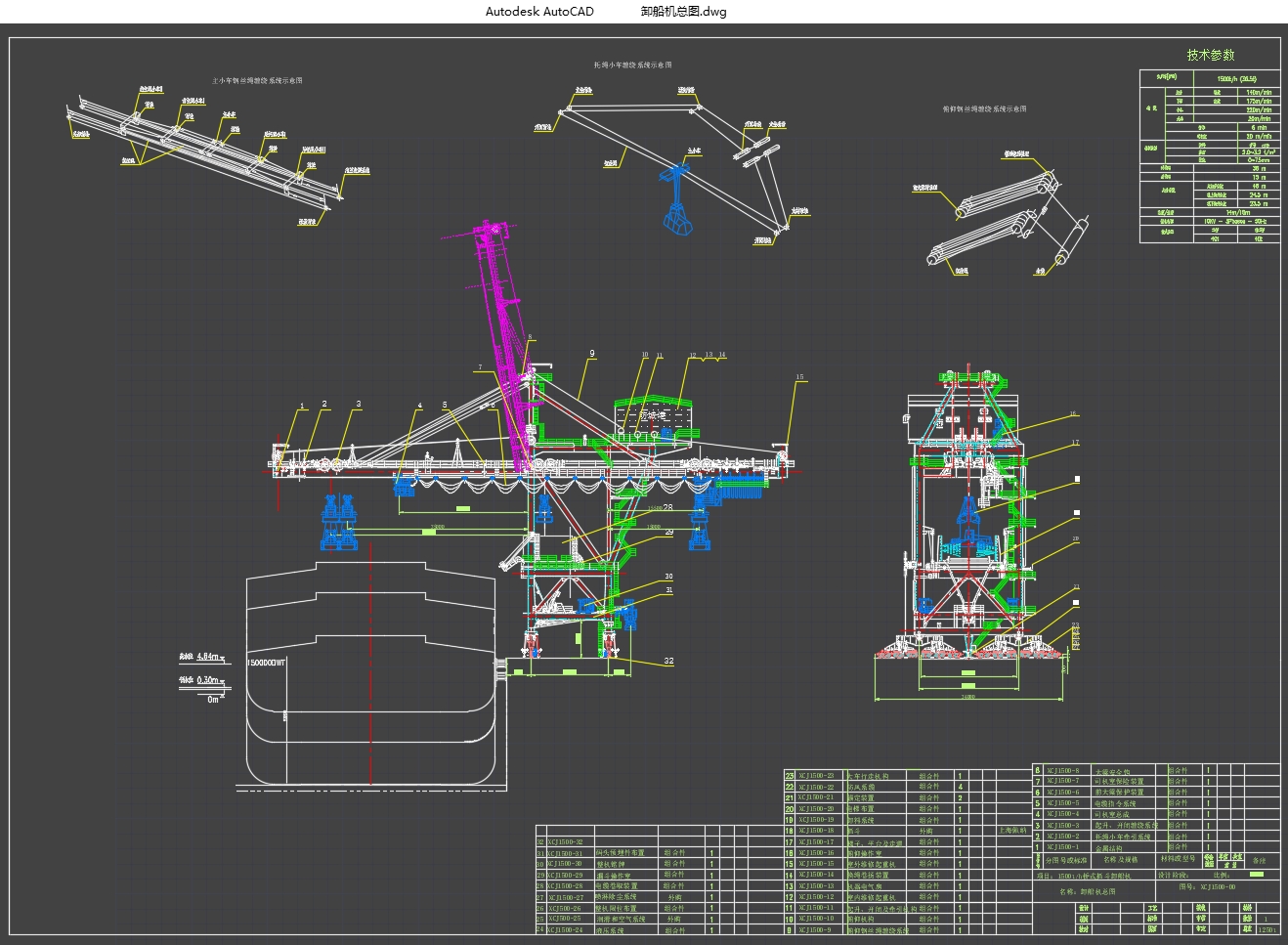
Task: Select part code XCJ1500-11 in parts list
Action: pos(816,907)
